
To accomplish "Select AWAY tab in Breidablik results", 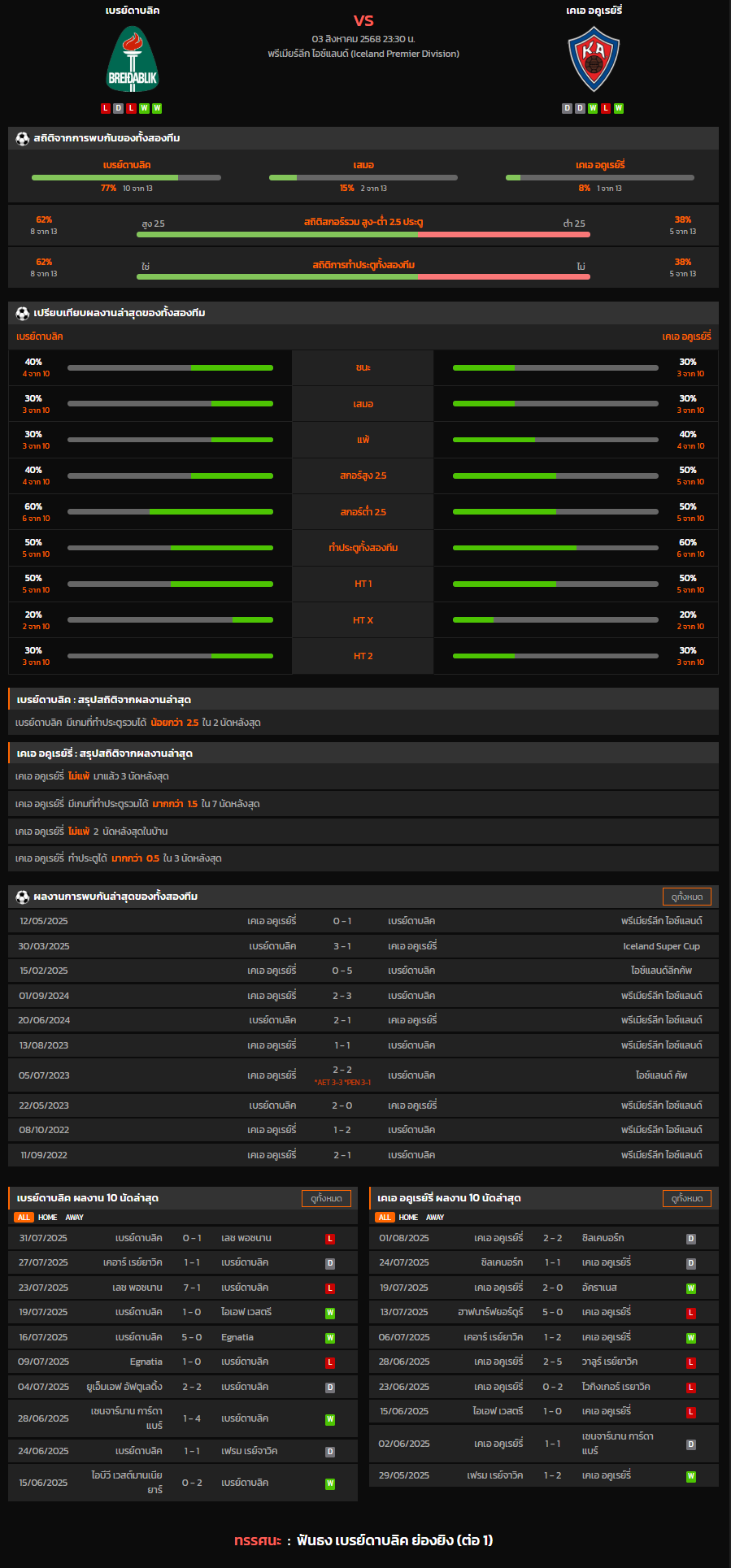I will 75,1218.
